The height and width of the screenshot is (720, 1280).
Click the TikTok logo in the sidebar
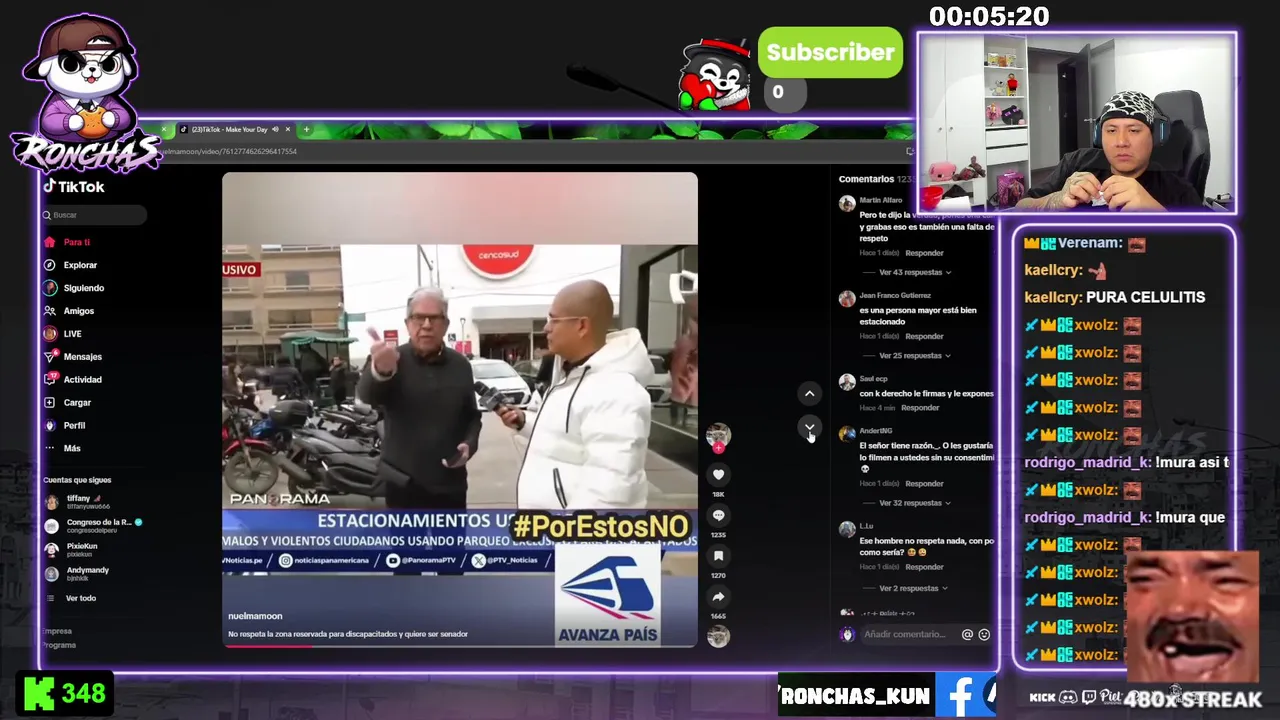tap(74, 187)
